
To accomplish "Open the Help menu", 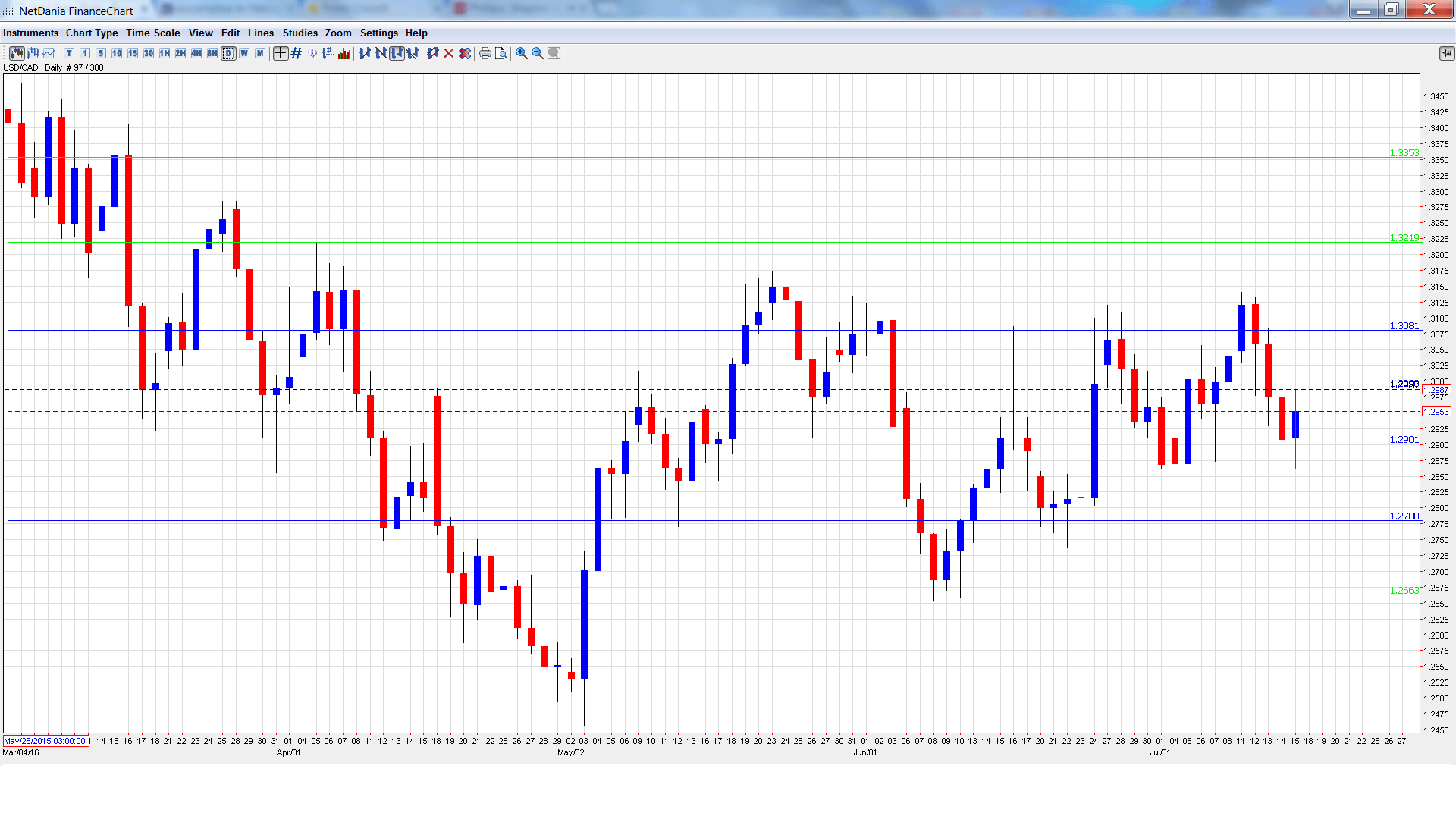I will coord(416,33).
